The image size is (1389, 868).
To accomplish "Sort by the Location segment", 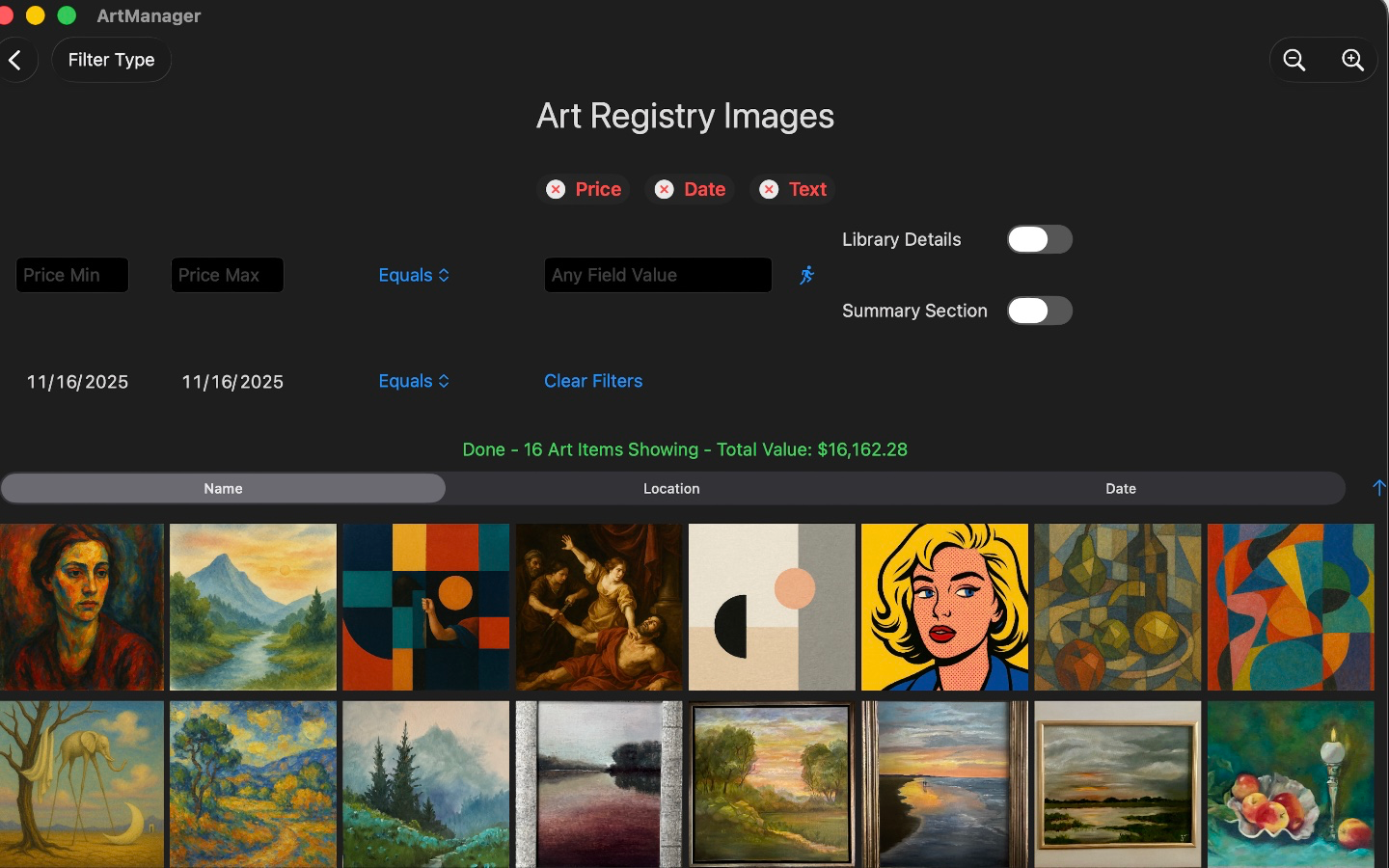I will point(671,489).
